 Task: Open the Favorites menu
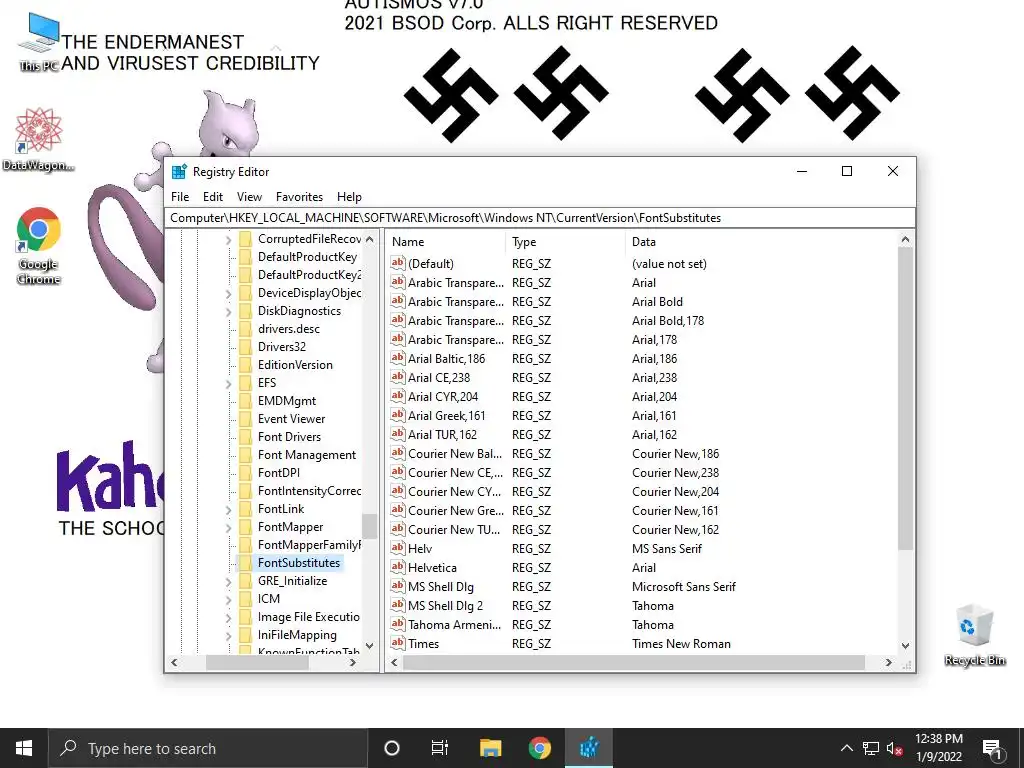(x=299, y=197)
